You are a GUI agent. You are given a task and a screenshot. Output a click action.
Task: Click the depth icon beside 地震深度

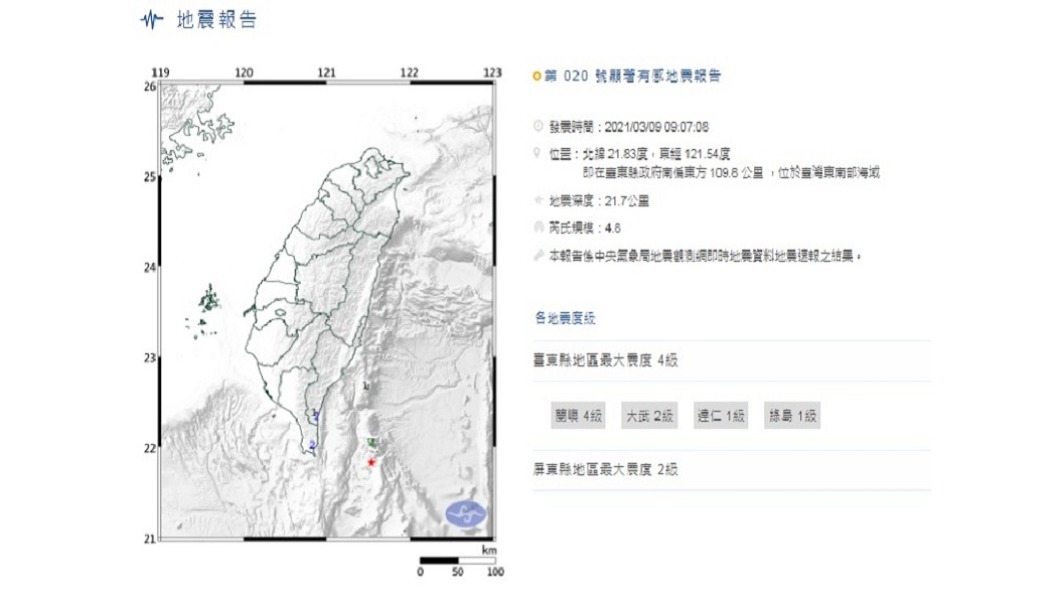(x=537, y=197)
